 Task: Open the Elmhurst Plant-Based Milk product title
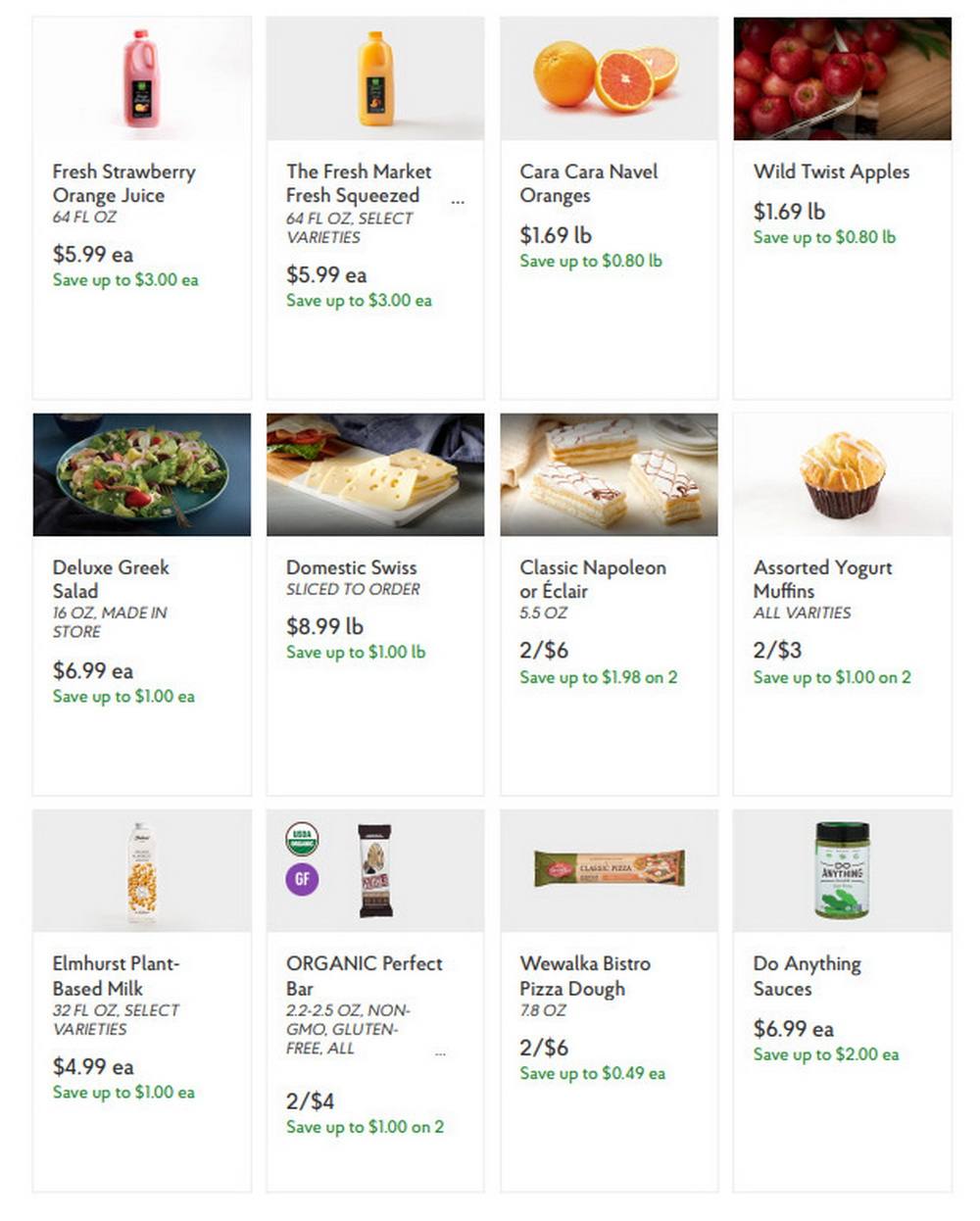[117, 976]
